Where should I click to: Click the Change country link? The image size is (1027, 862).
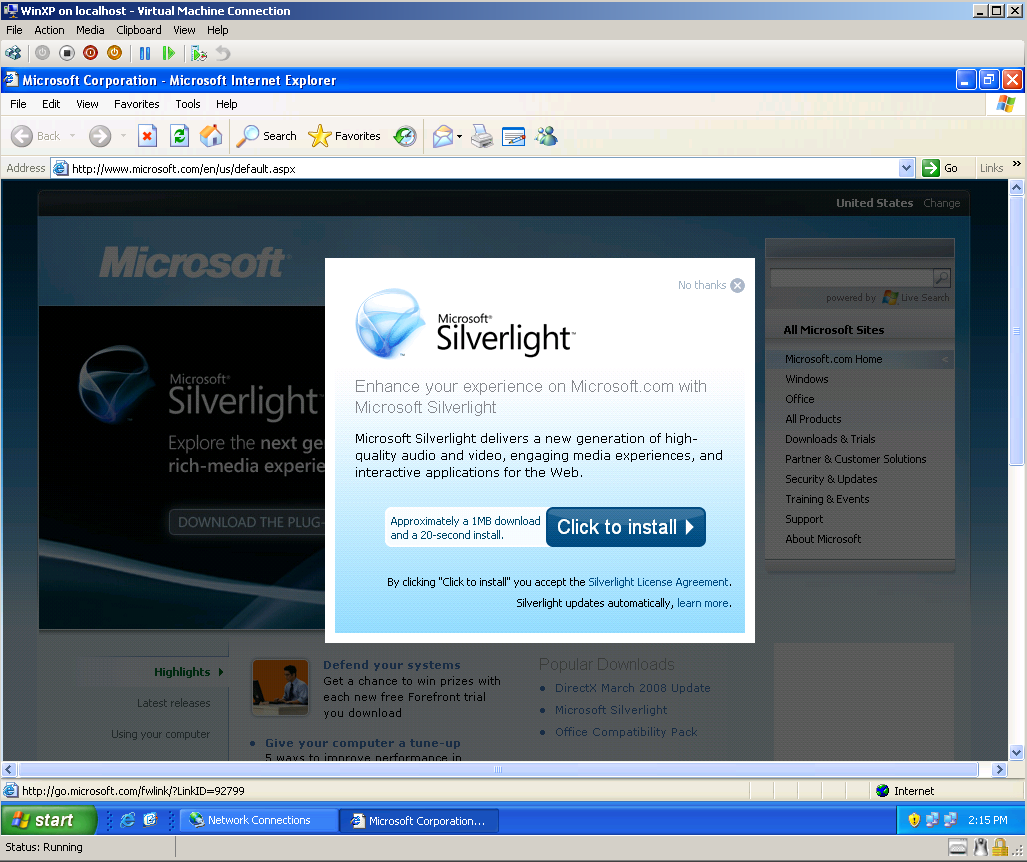click(941, 204)
